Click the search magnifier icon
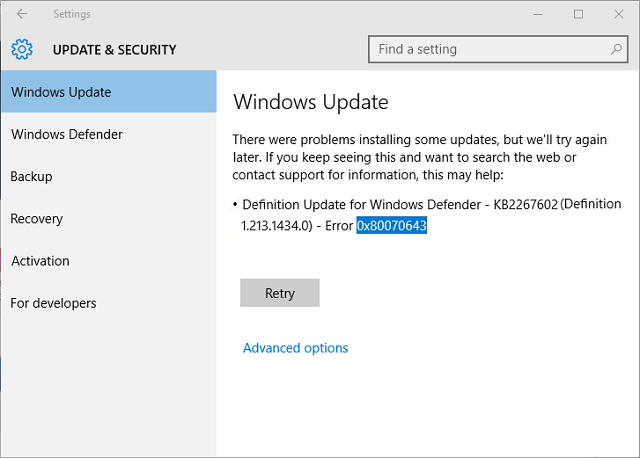The height and width of the screenshot is (458, 640). click(x=616, y=49)
